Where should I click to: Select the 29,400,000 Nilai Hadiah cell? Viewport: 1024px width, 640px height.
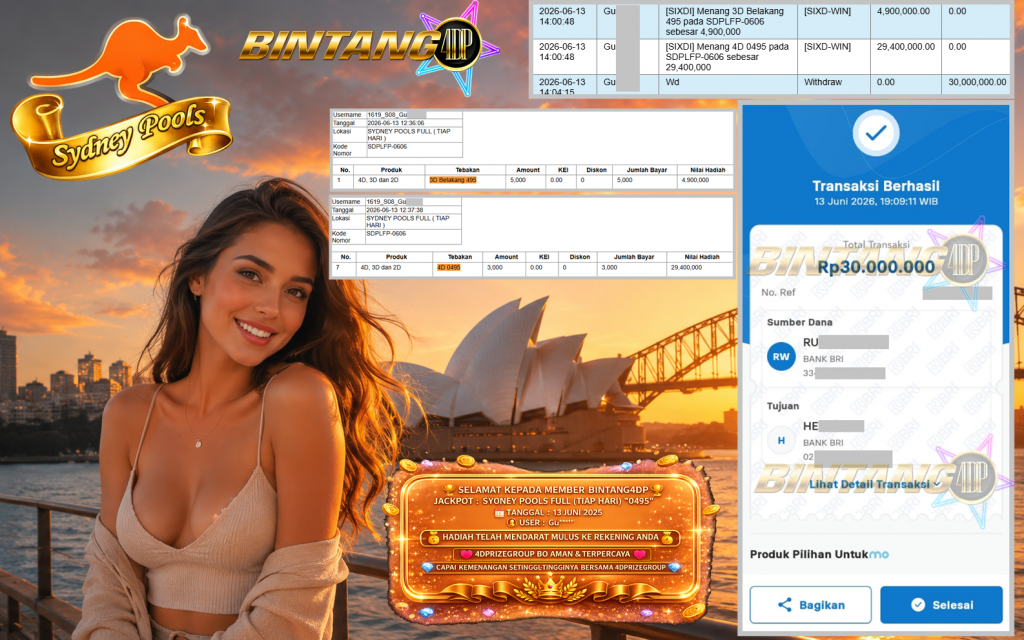pos(699,268)
